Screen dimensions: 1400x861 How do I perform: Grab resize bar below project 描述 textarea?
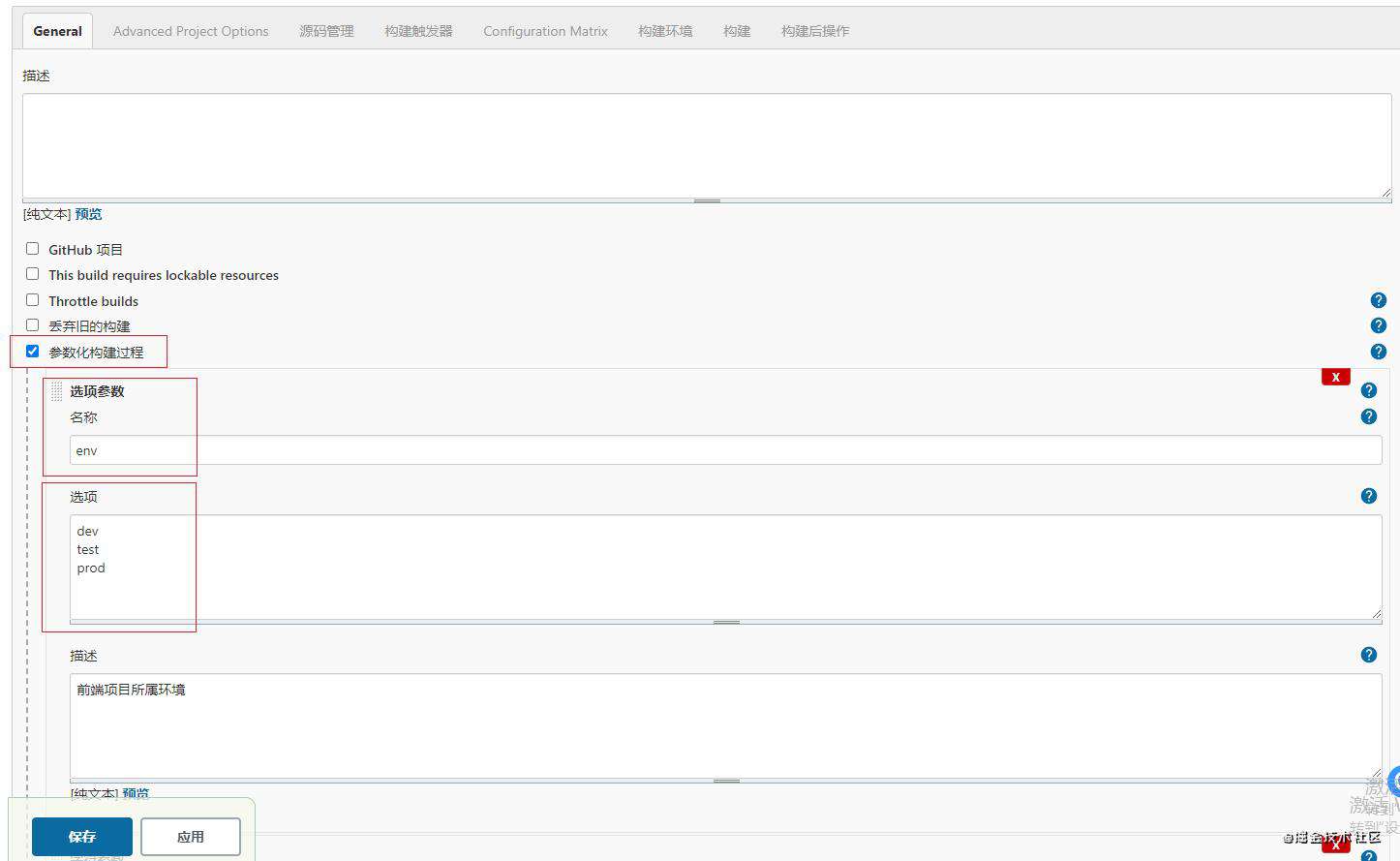click(x=707, y=200)
